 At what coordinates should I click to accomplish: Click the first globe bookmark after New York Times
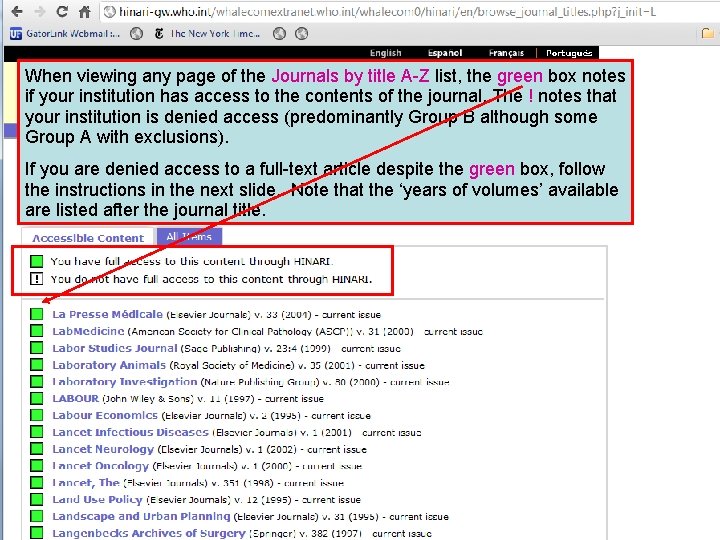pyautogui.click(x=279, y=34)
